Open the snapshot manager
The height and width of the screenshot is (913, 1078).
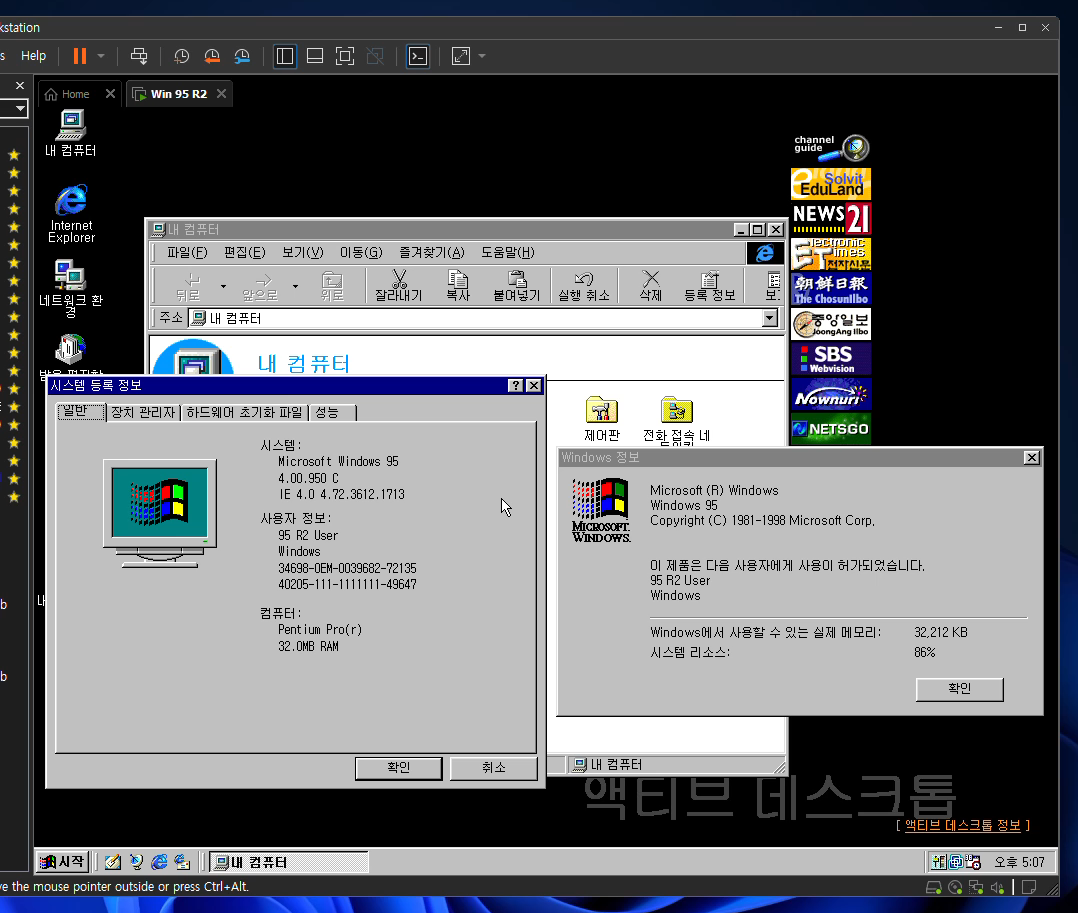[x=242, y=56]
